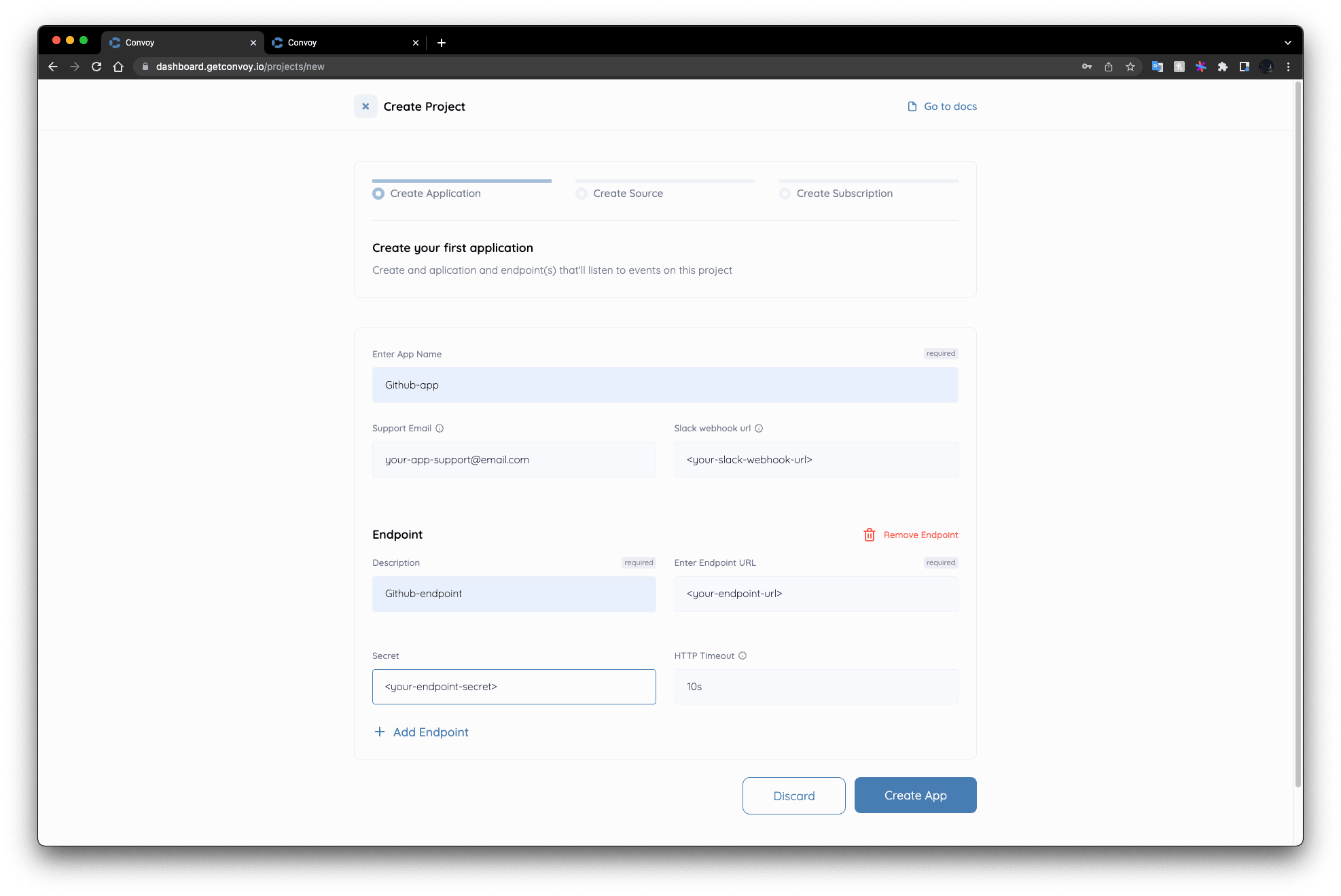1341x896 pixels.
Task: Remove Endpoint using the trash icon
Action: 870,535
